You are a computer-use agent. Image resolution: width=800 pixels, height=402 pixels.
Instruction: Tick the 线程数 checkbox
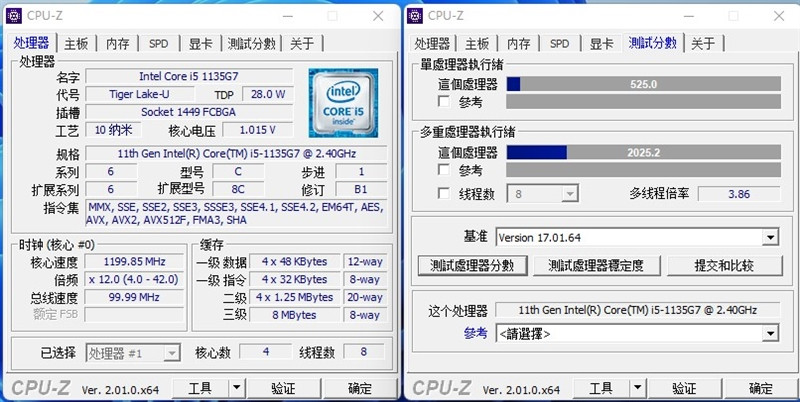point(444,193)
